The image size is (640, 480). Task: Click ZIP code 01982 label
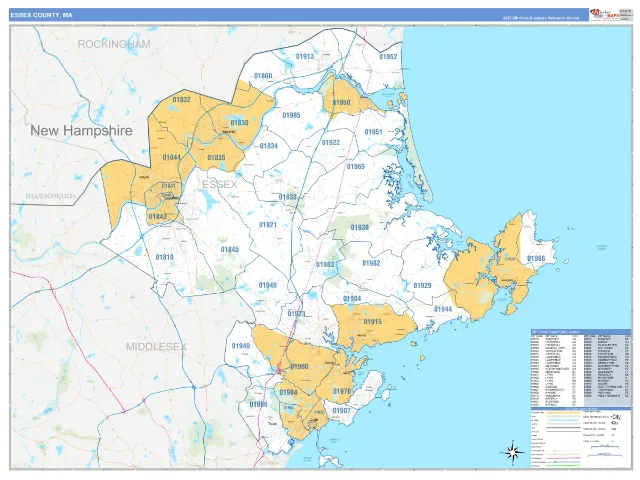371,263
